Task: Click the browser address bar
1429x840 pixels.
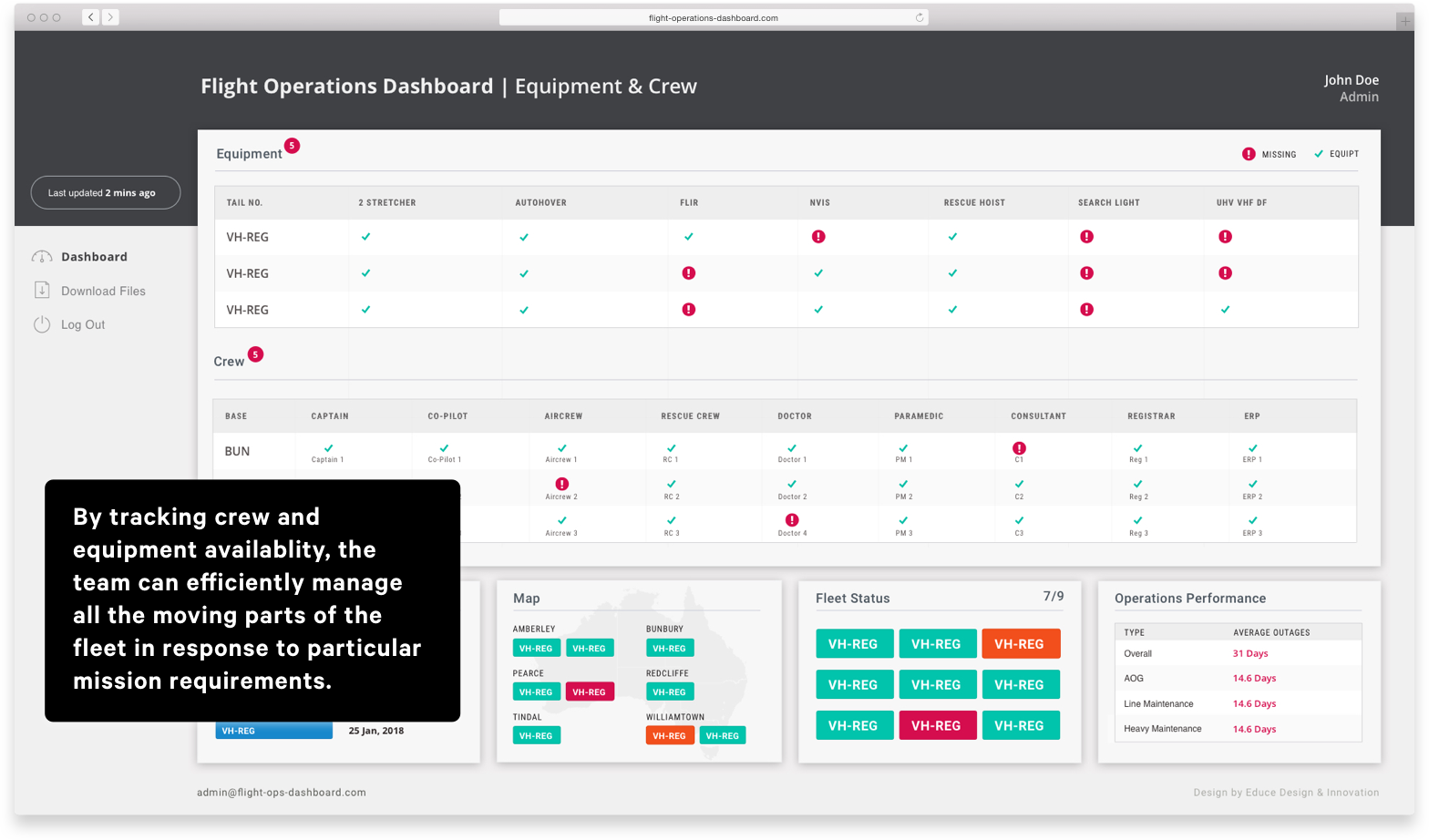Action: pyautogui.click(x=713, y=17)
